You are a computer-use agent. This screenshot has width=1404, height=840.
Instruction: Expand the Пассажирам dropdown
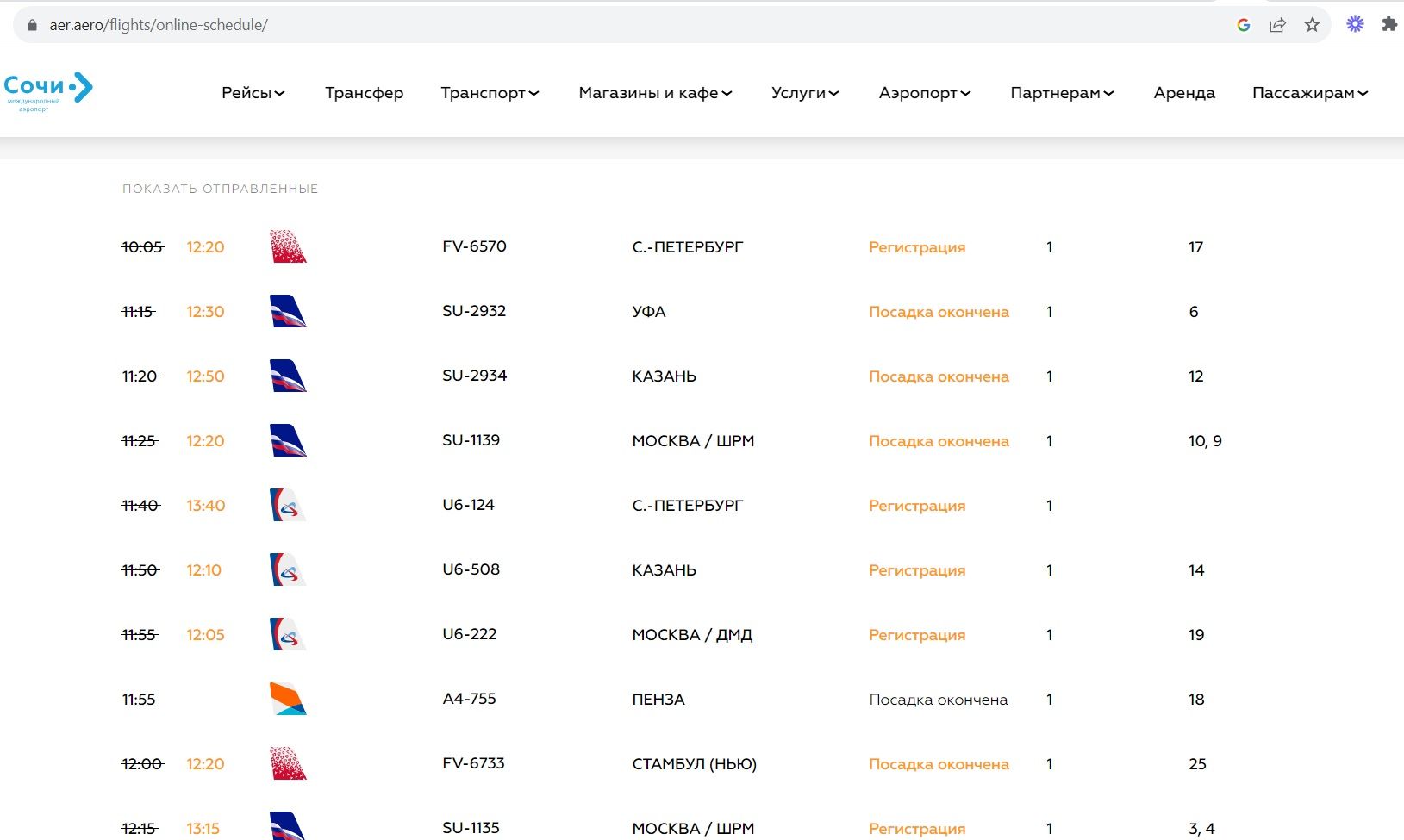[1308, 92]
